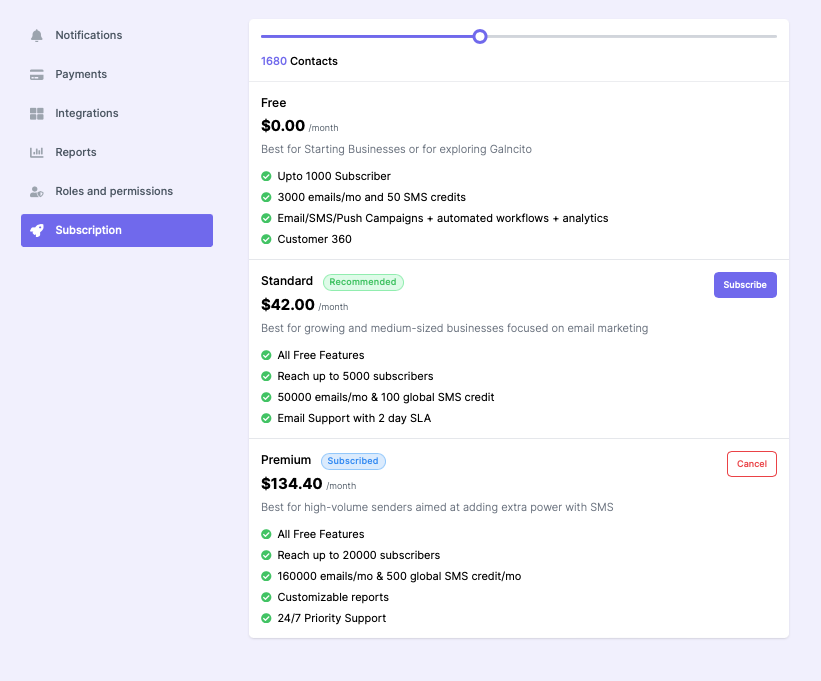The image size is (821, 681).
Task: Click the 1680 Contacts value
Action: coord(299,61)
